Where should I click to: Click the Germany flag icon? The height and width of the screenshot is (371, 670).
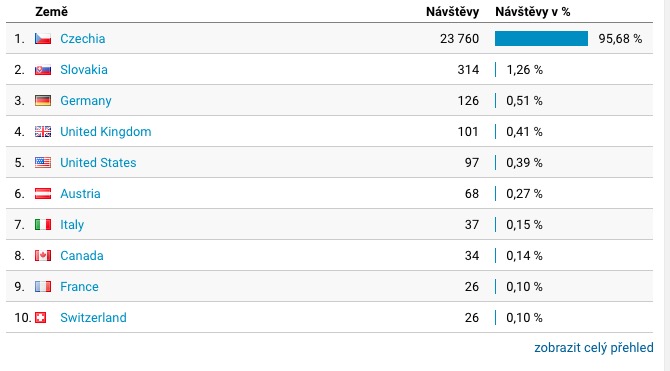pyautogui.click(x=43, y=101)
